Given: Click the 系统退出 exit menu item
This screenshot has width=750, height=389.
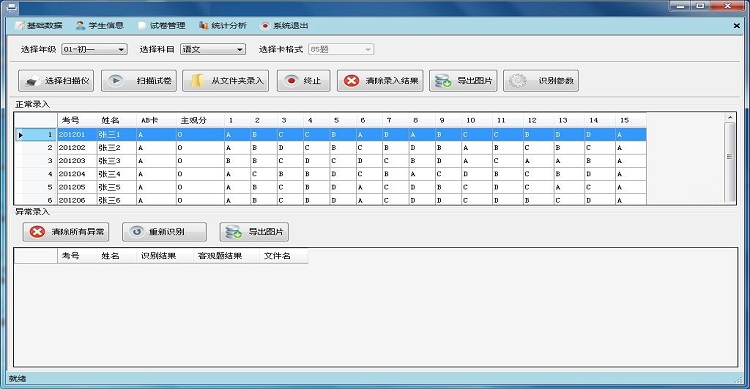Looking at the screenshot, I should [285, 26].
